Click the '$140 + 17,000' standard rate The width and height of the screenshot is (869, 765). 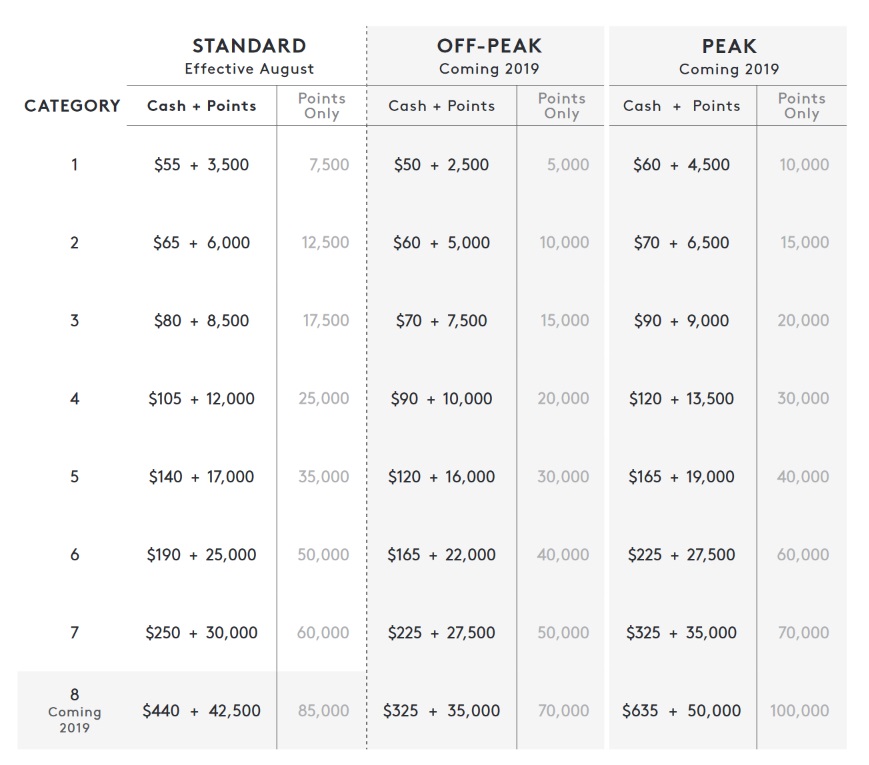[x=201, y=477]
